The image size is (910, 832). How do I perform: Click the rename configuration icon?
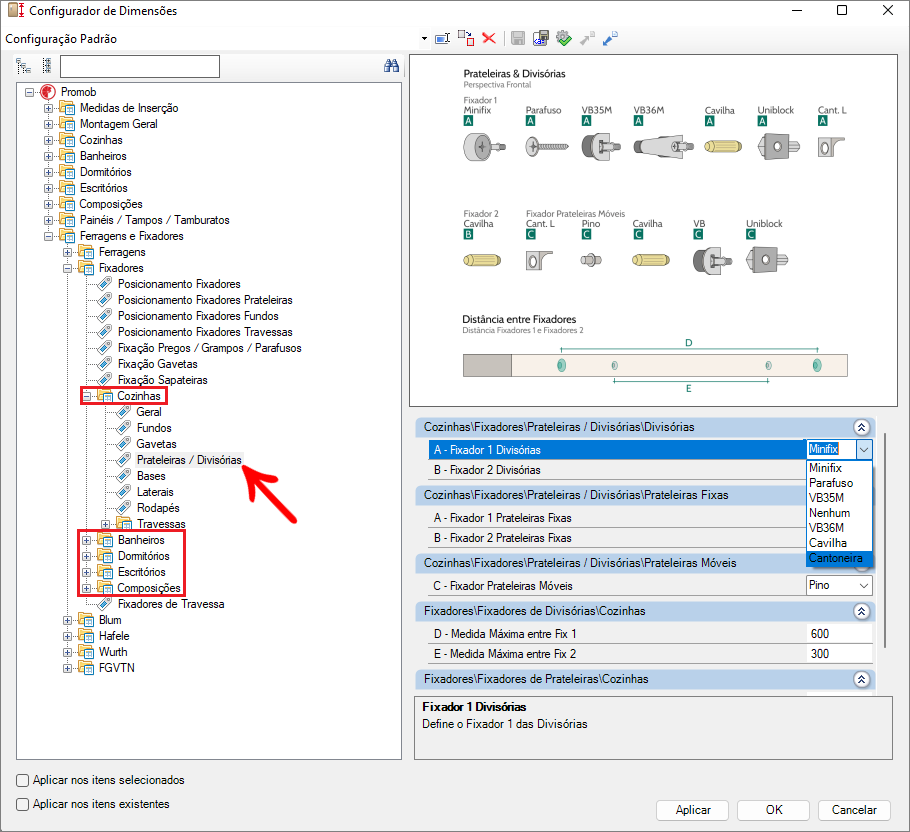(442, 38)
